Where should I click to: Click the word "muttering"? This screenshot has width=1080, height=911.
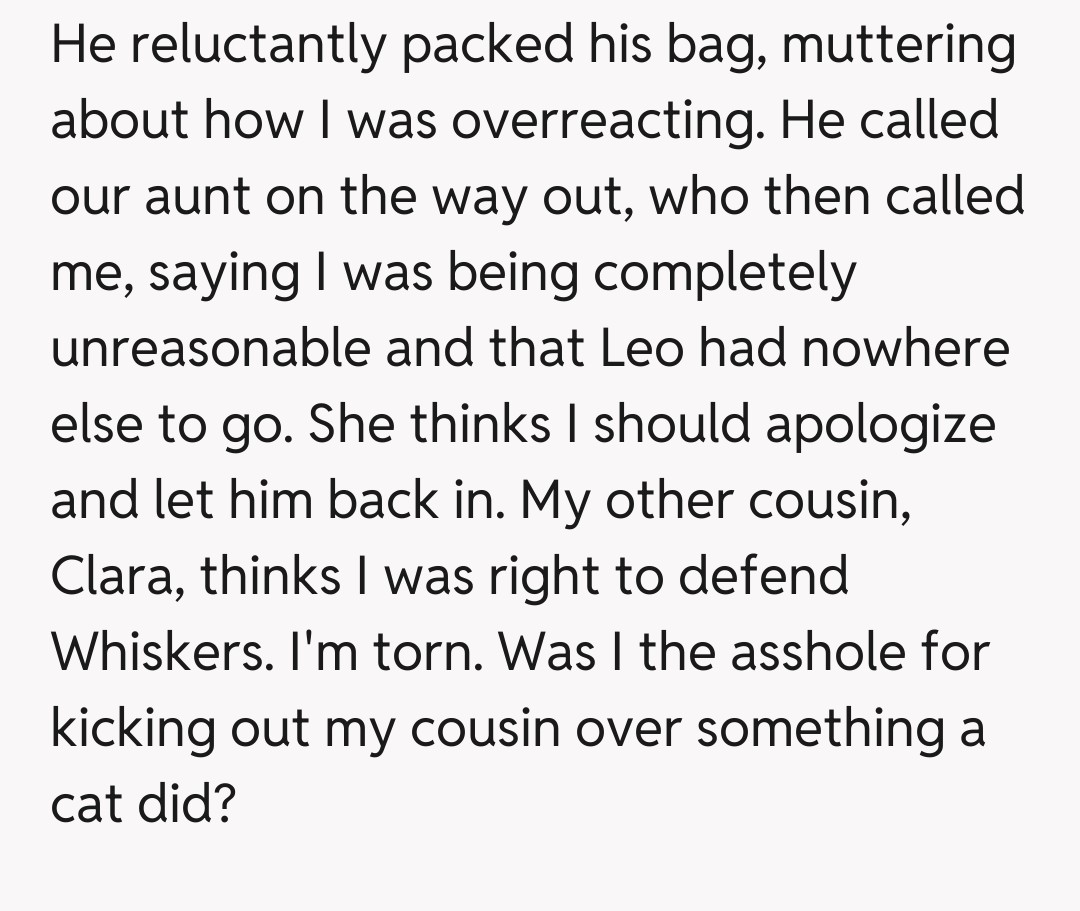(x=899, y=47)
